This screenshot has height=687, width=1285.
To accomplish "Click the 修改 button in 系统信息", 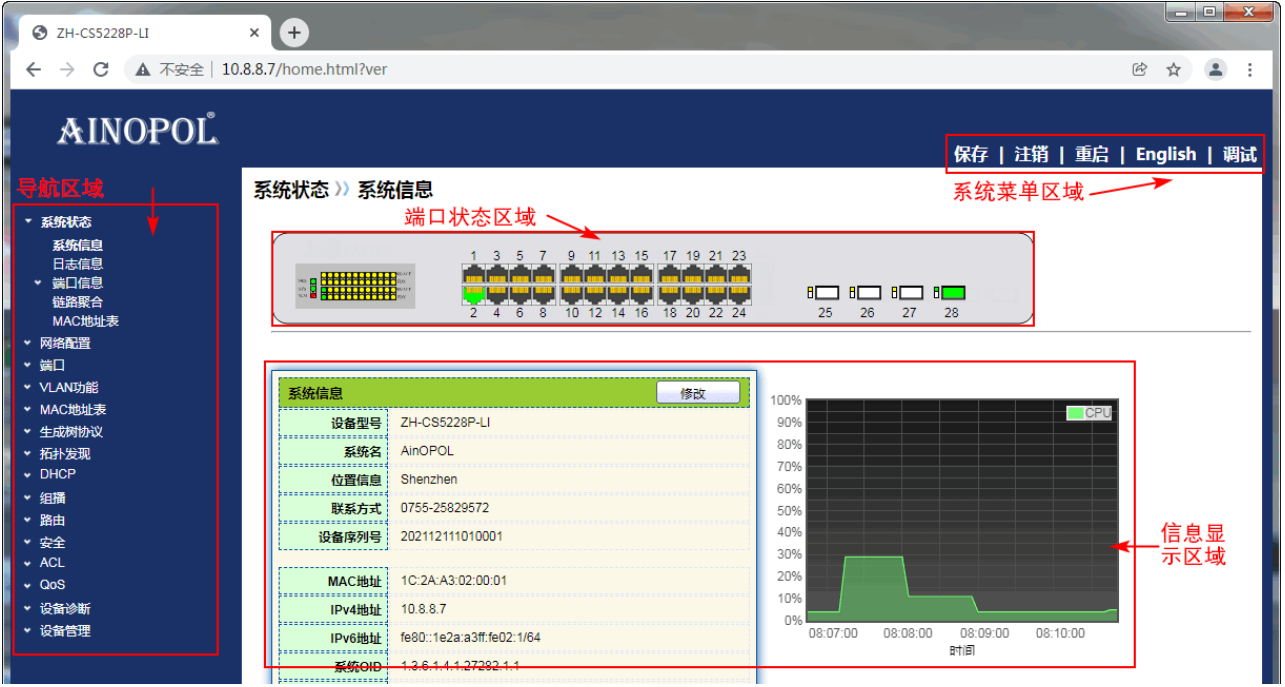I will (x=697, y=393).
